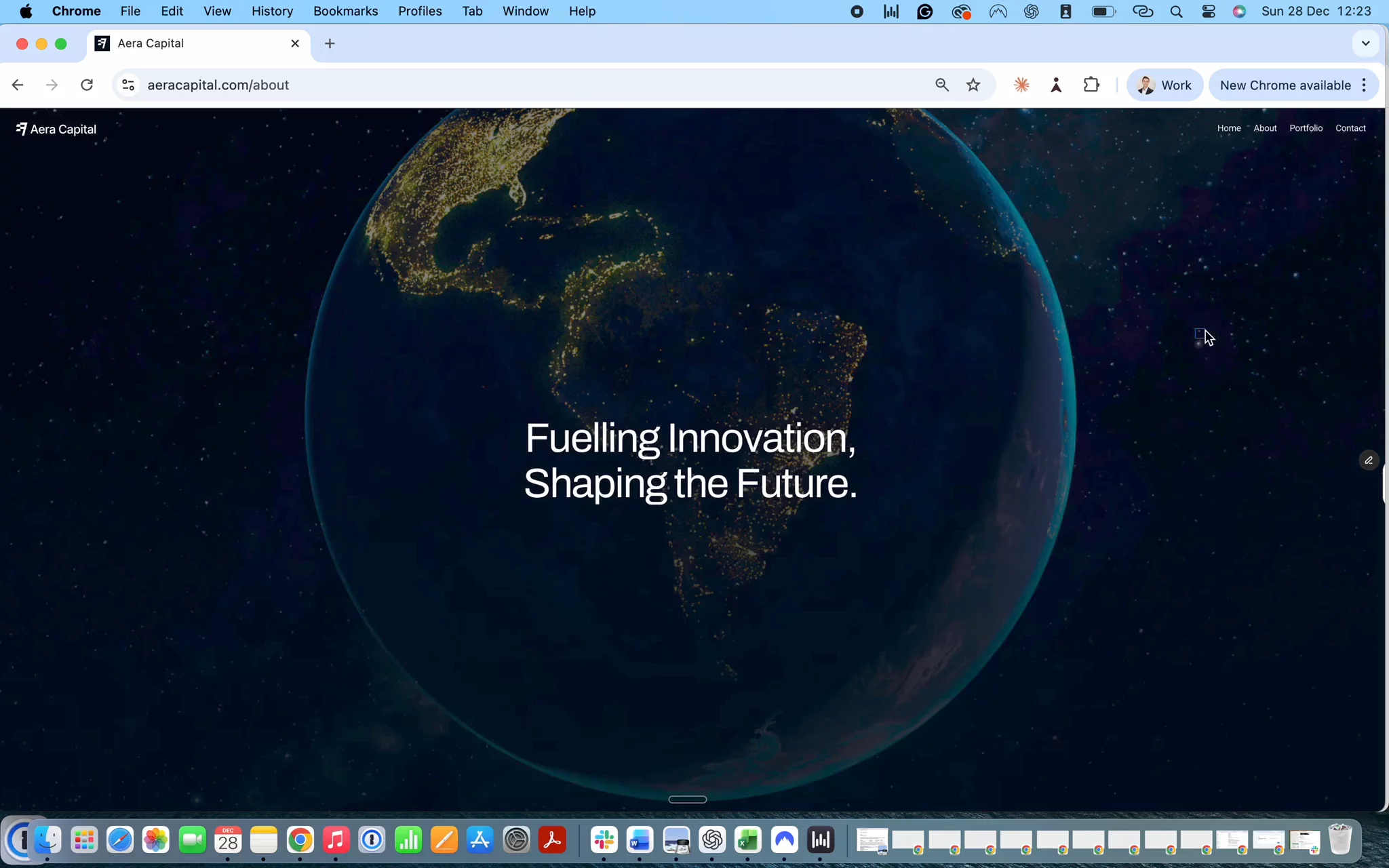Expand the tab search chevron
The image size is (1389, 868).
click(x=1365, y=43)
